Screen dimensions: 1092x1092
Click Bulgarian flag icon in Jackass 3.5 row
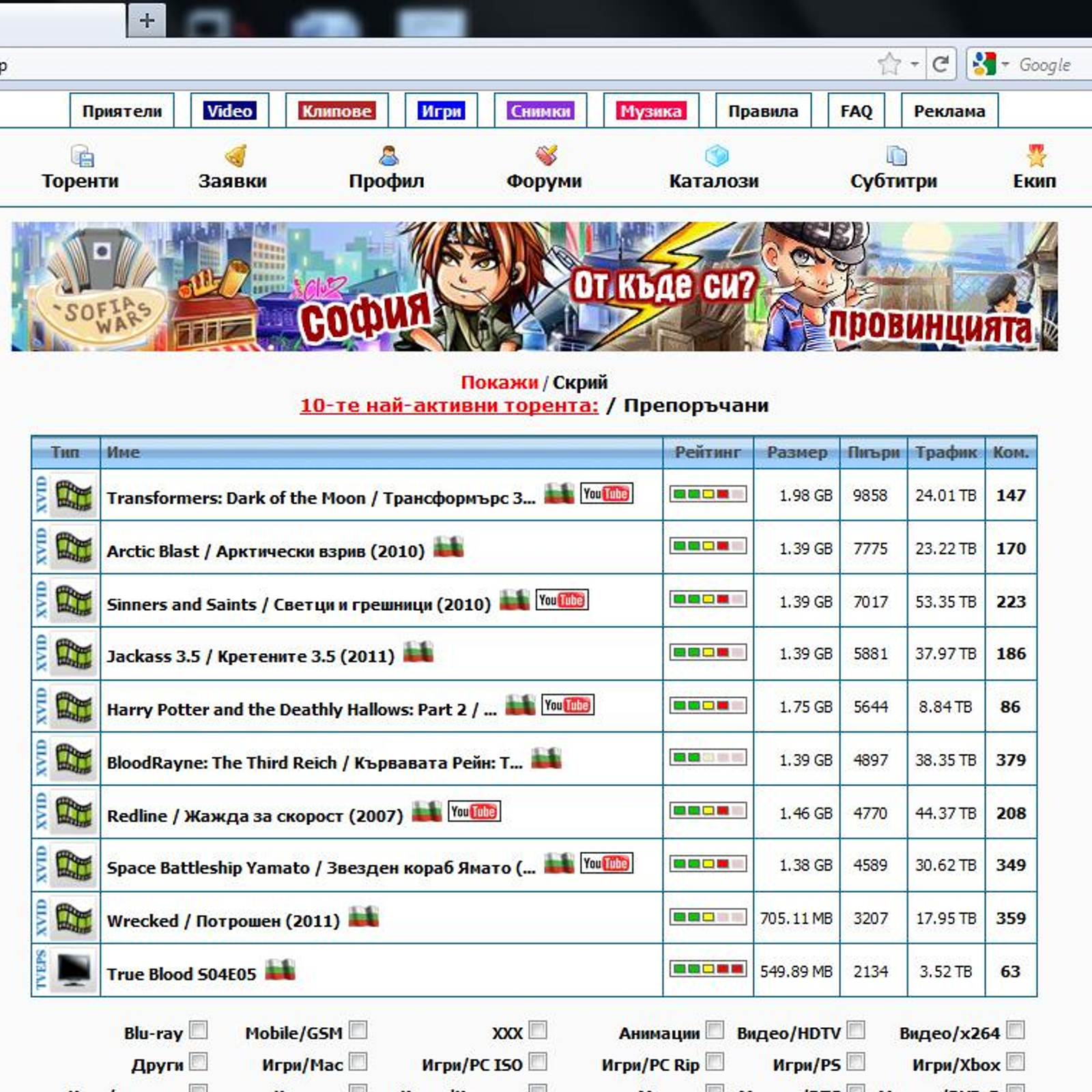pos(418,652)
